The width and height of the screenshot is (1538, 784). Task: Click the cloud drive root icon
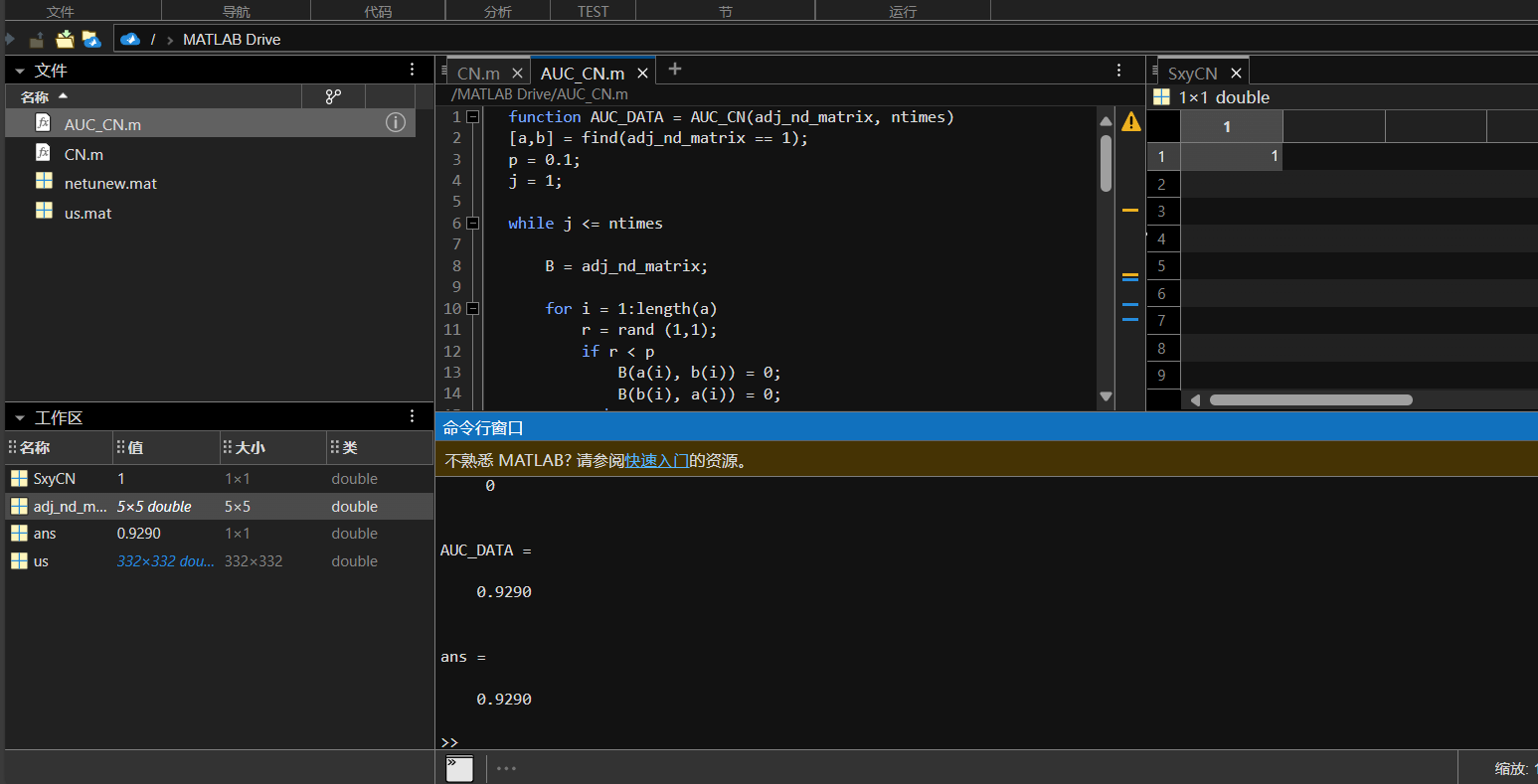point(130,40)
